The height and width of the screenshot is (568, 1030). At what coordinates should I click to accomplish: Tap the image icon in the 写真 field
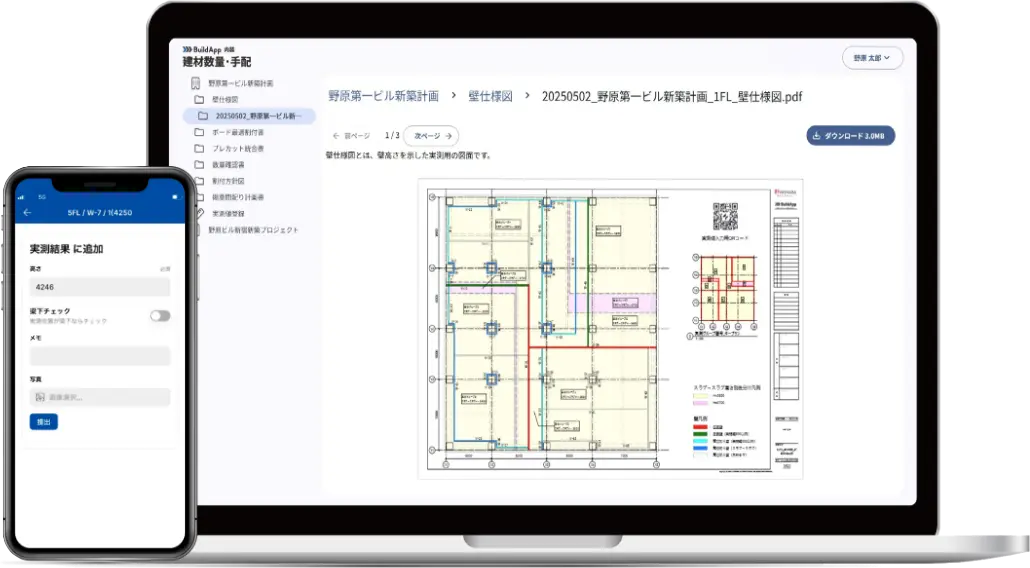[x=39, y=397]
